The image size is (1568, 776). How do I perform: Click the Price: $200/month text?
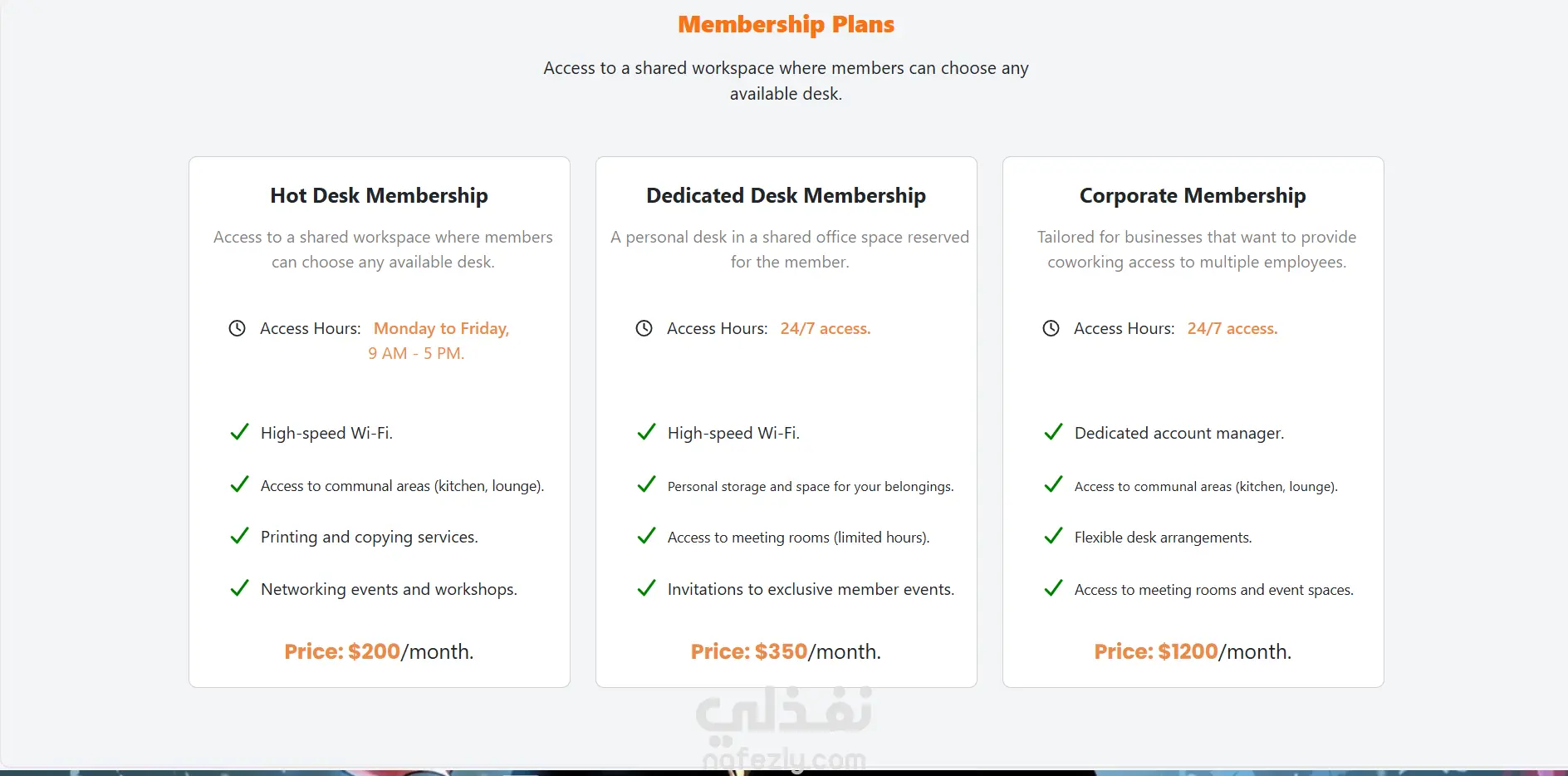pyautogui.click(x=379, y=651)
